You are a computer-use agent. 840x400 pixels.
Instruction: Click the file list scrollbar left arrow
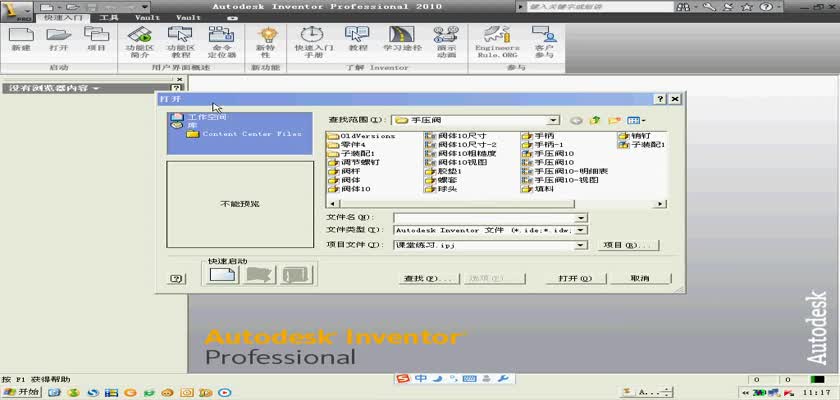tap(332, 204)
